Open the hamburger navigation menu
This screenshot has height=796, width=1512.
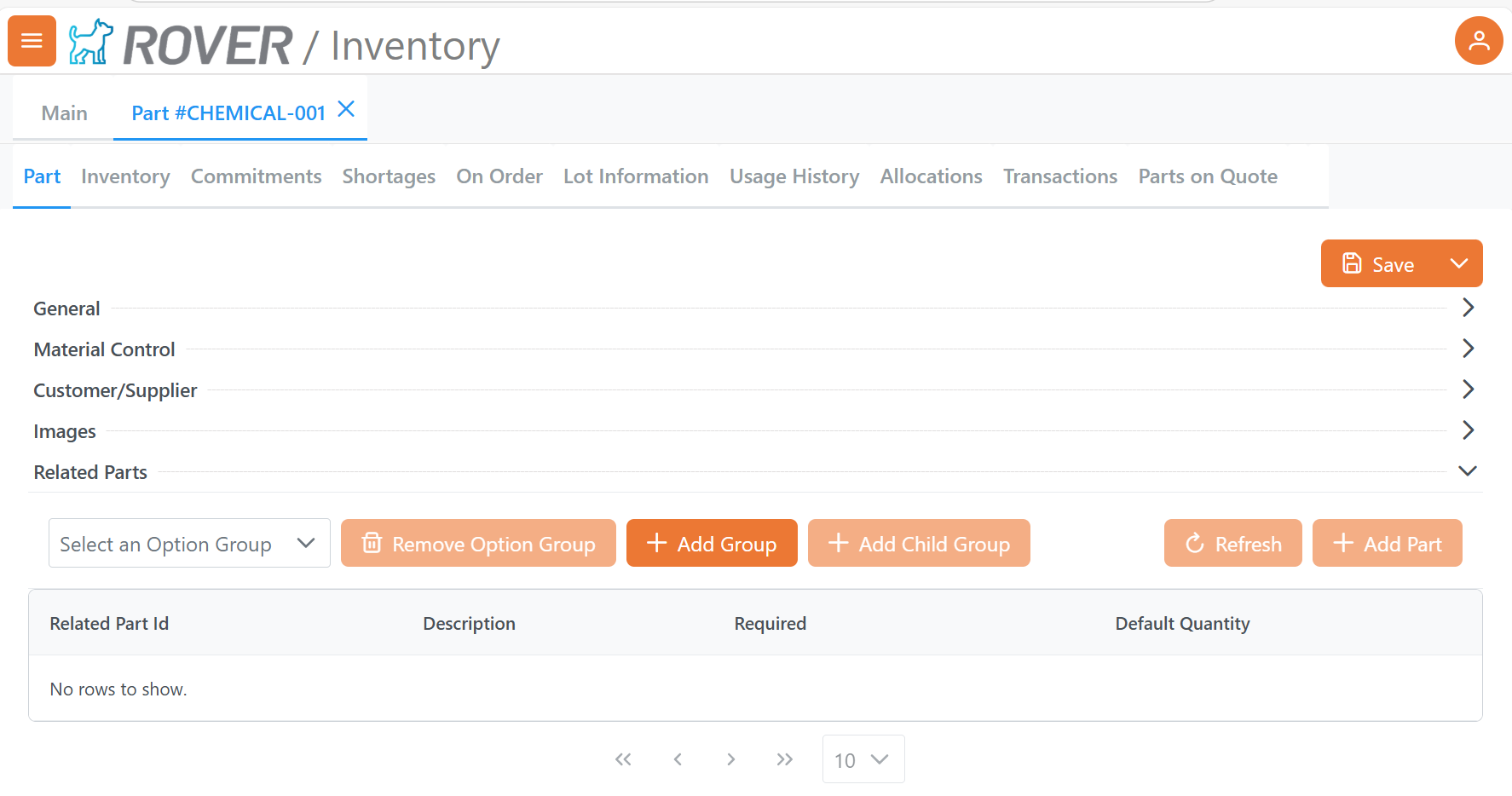[x=32, y=41]
